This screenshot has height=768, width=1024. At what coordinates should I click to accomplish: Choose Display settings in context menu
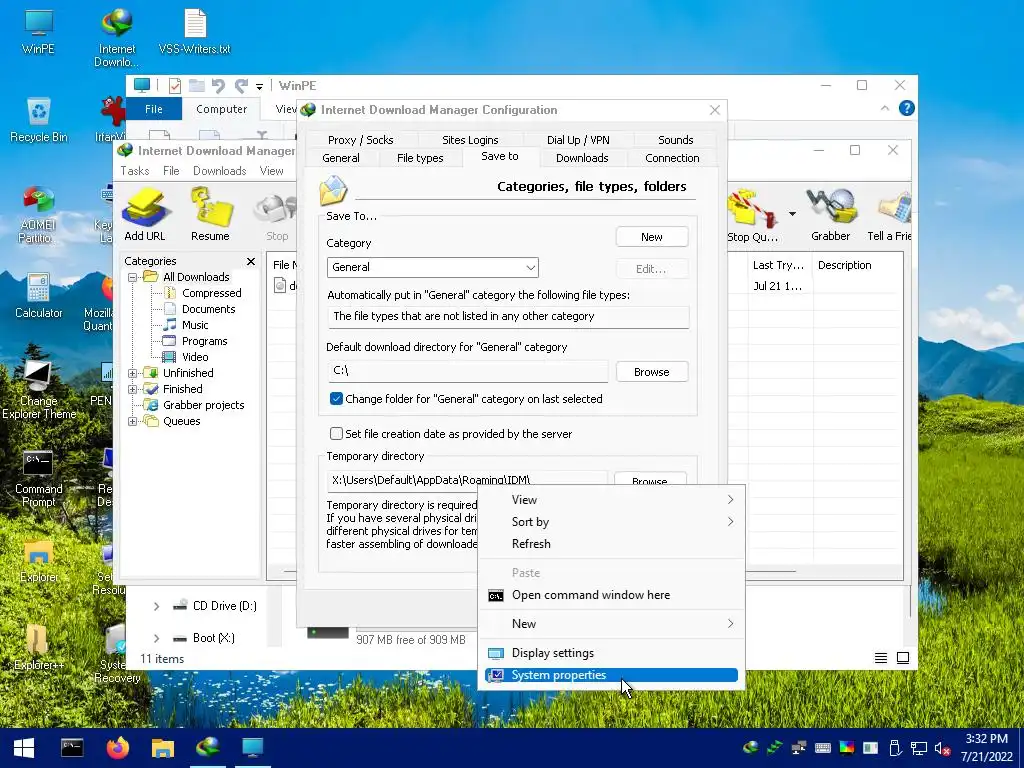pos(611,653)
